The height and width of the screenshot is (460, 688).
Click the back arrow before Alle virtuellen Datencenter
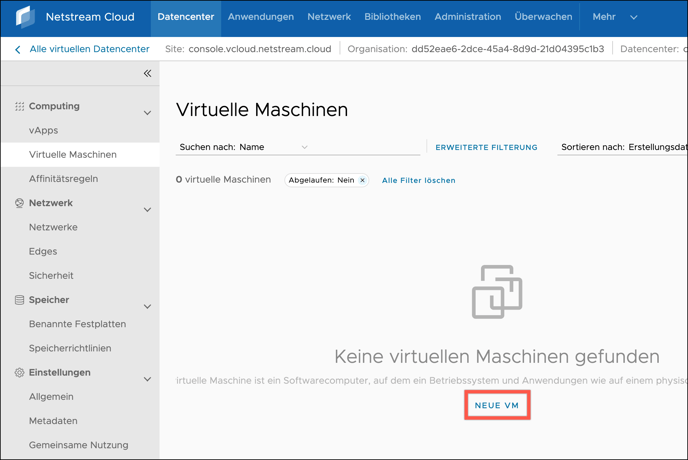click(x=18, y=49)
